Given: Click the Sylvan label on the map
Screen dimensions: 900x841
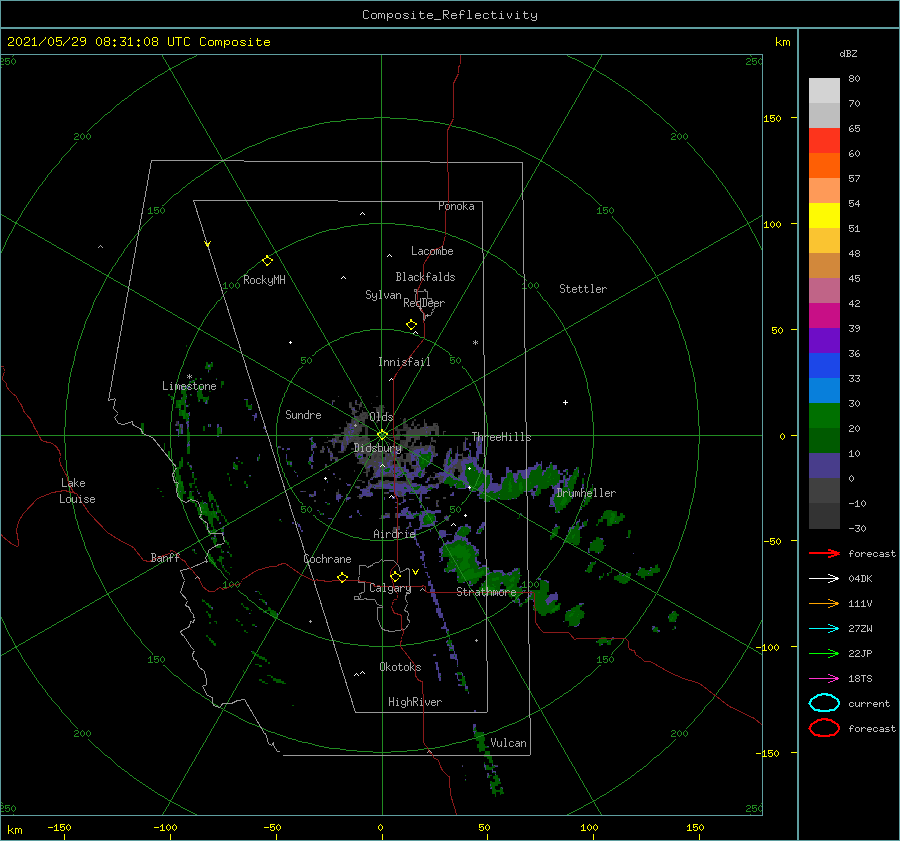Looking at the screenshot, I should [383, 295].
